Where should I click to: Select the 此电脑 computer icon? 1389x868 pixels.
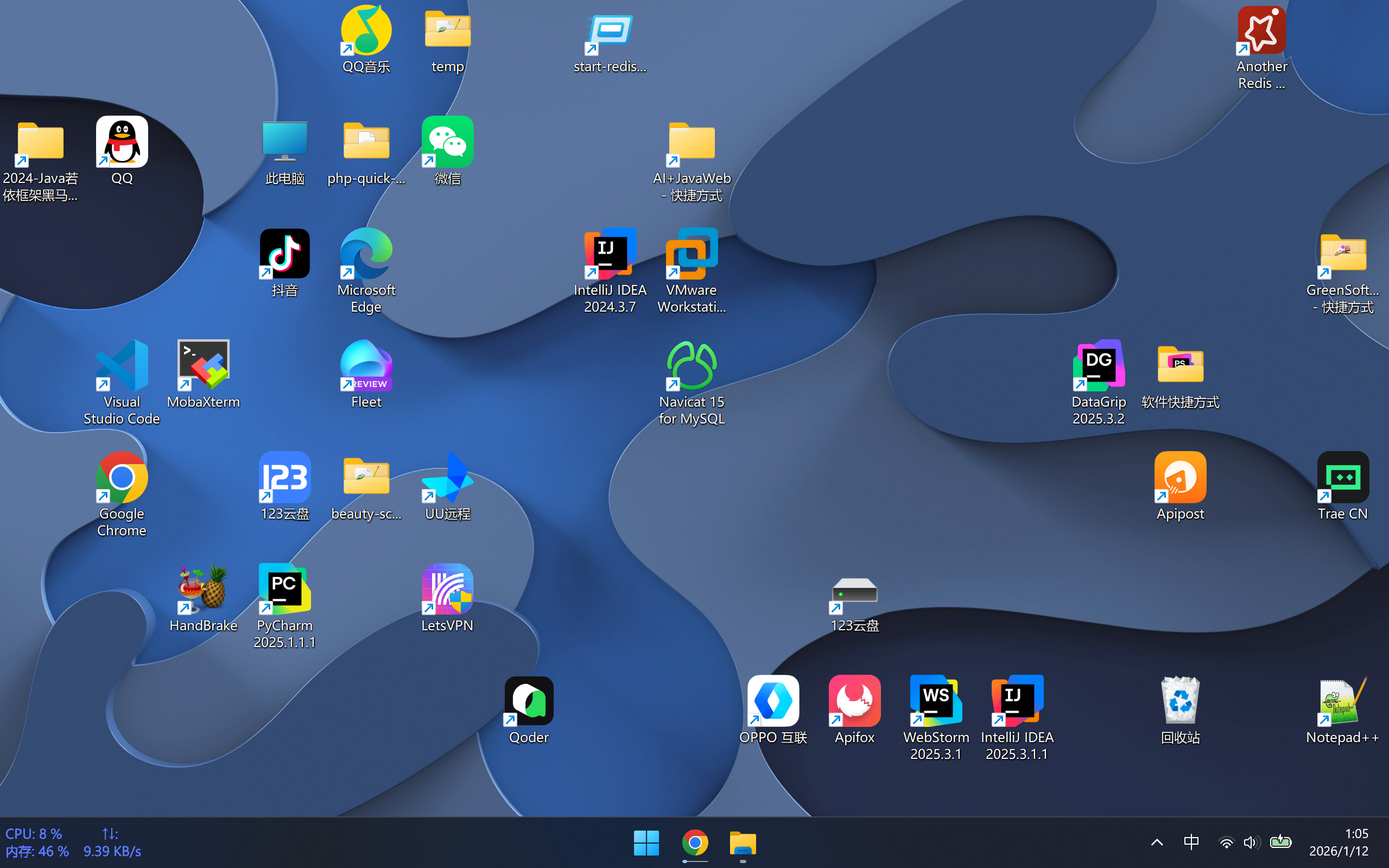click(x=284, y=141)
